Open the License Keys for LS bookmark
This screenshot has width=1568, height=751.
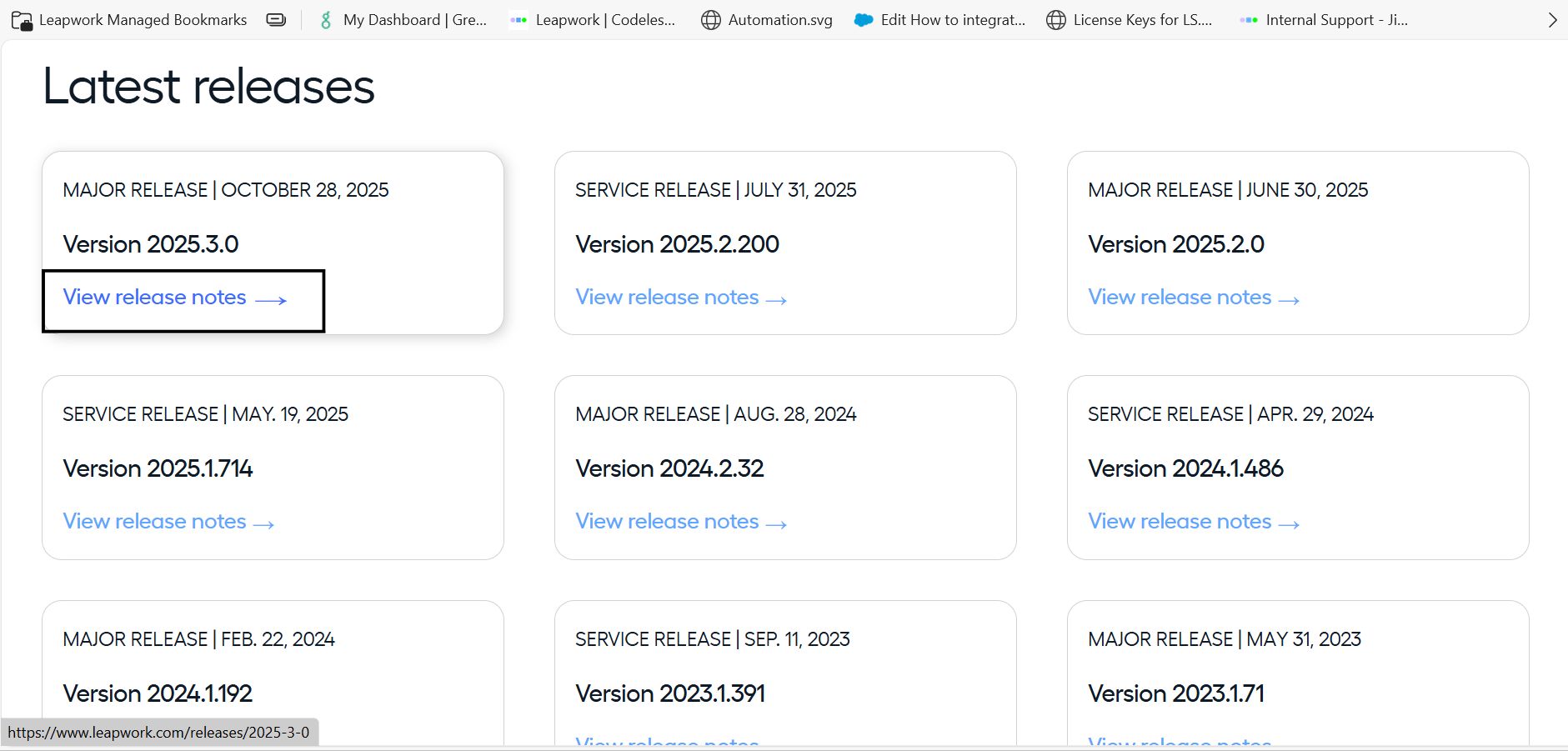[x=1130, y=20]
